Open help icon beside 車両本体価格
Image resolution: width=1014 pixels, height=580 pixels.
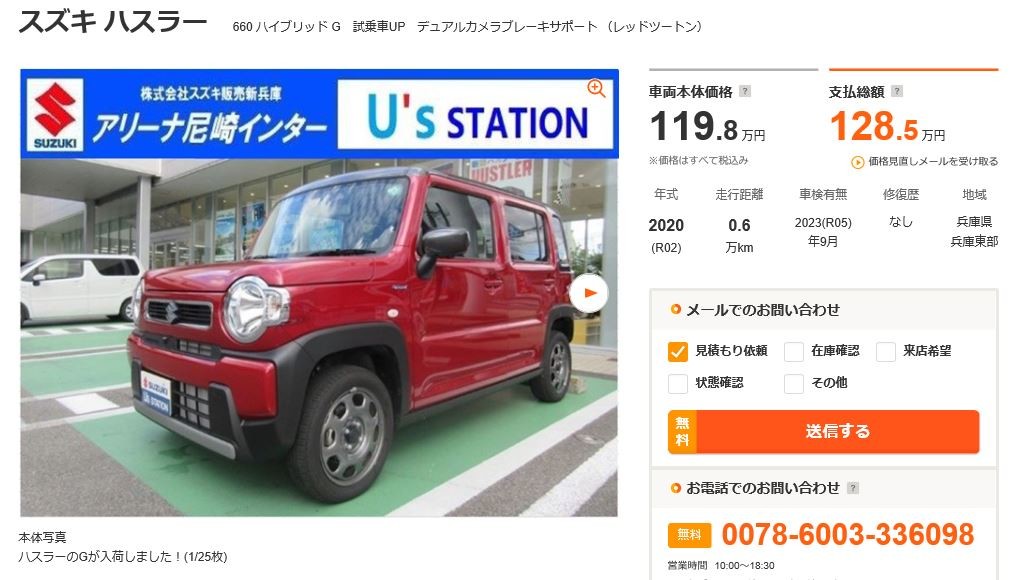pos(745,91)
